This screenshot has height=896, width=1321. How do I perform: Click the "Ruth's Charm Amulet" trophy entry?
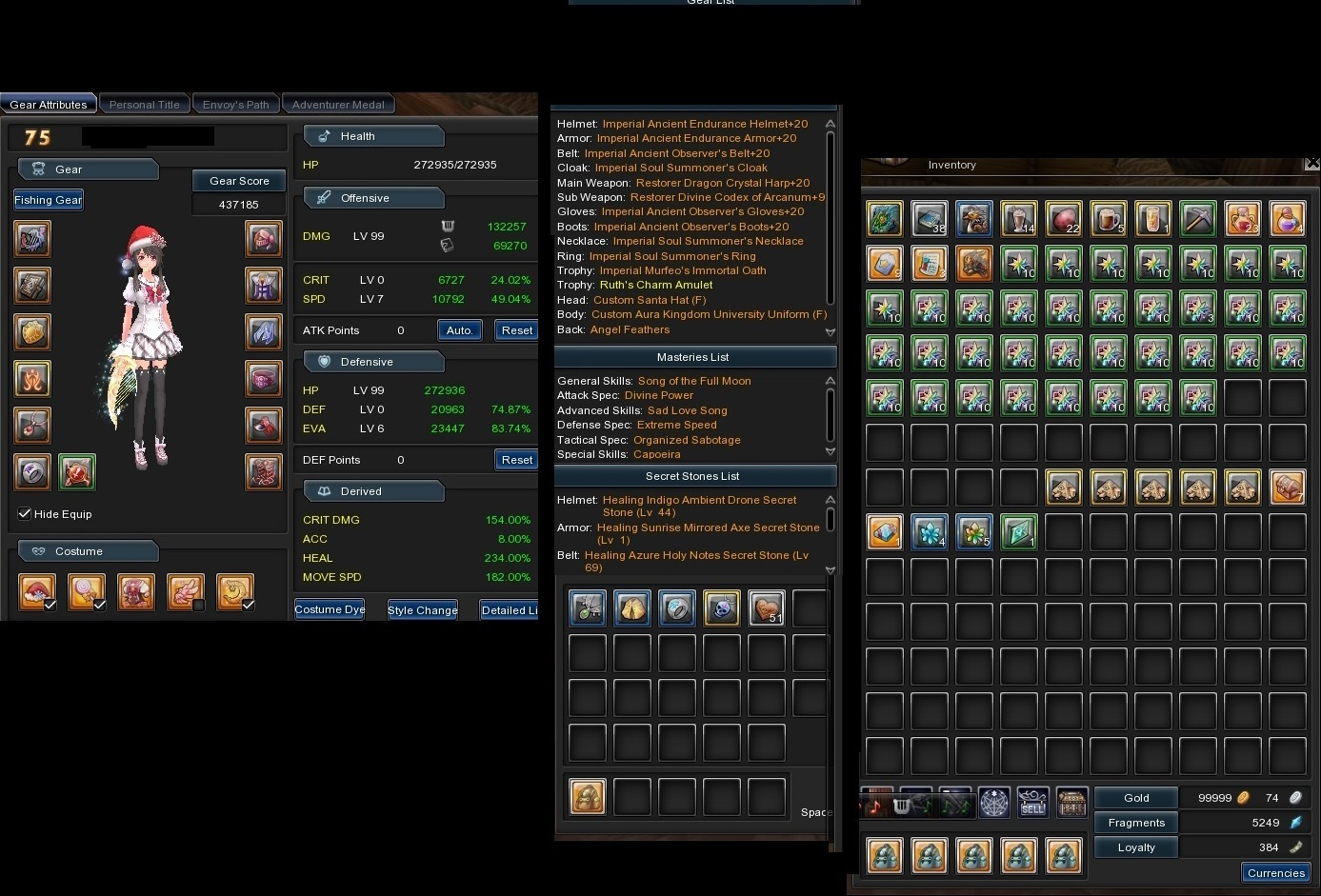pyautogui.click(x=656, y=285)
